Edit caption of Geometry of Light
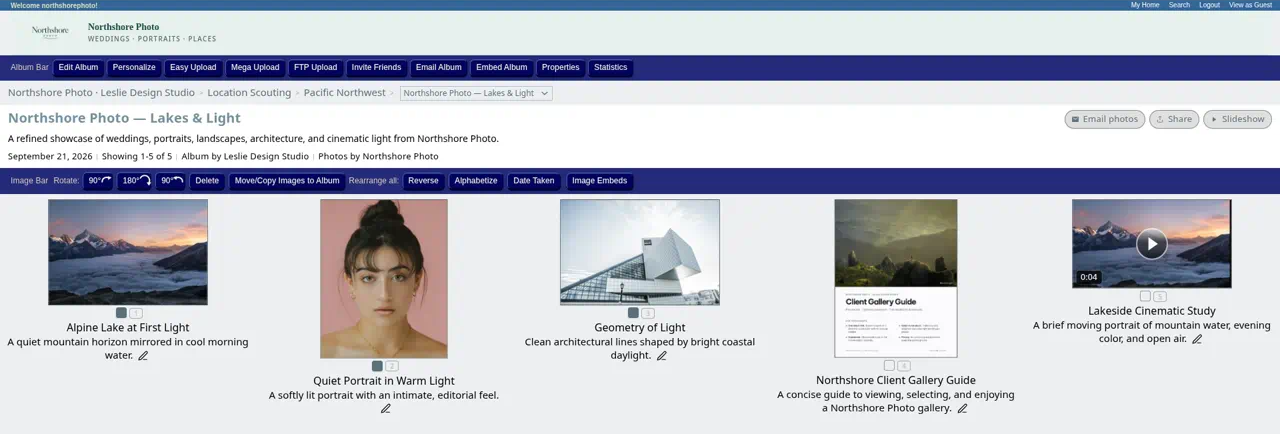 [x=662, y=356]
